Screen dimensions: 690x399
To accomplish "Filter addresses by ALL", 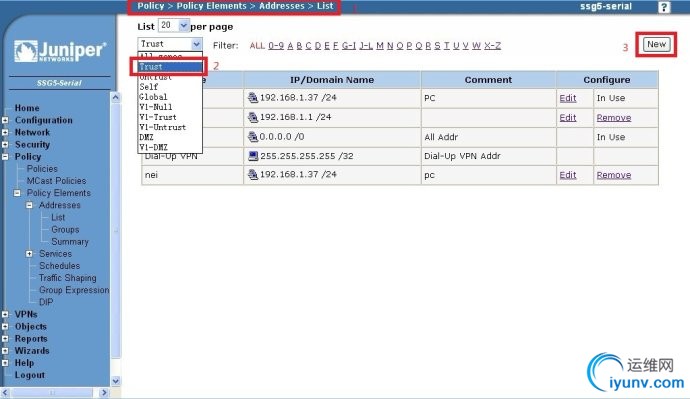I will click(x=257, y=45).
